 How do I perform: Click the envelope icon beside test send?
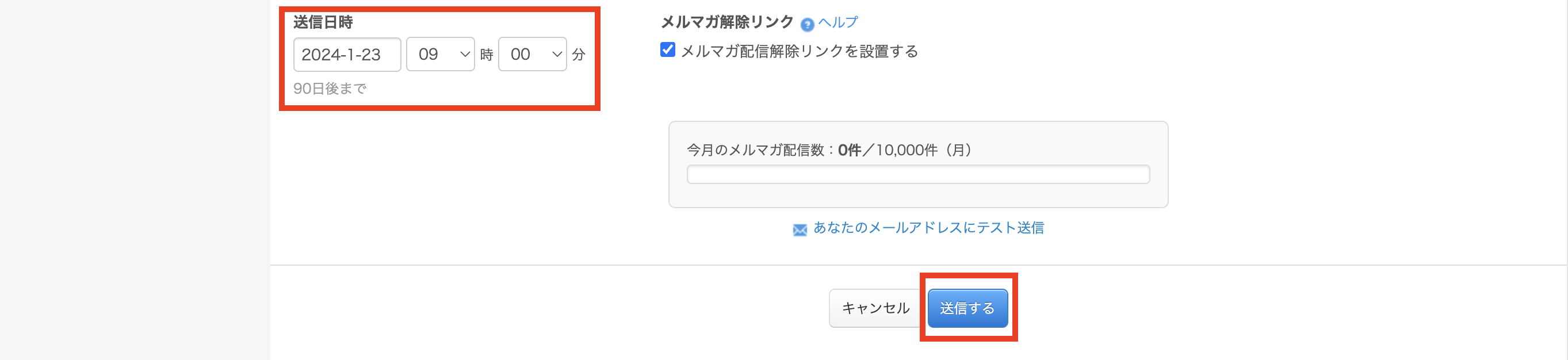pyautogui.click(x=799, y=229)
